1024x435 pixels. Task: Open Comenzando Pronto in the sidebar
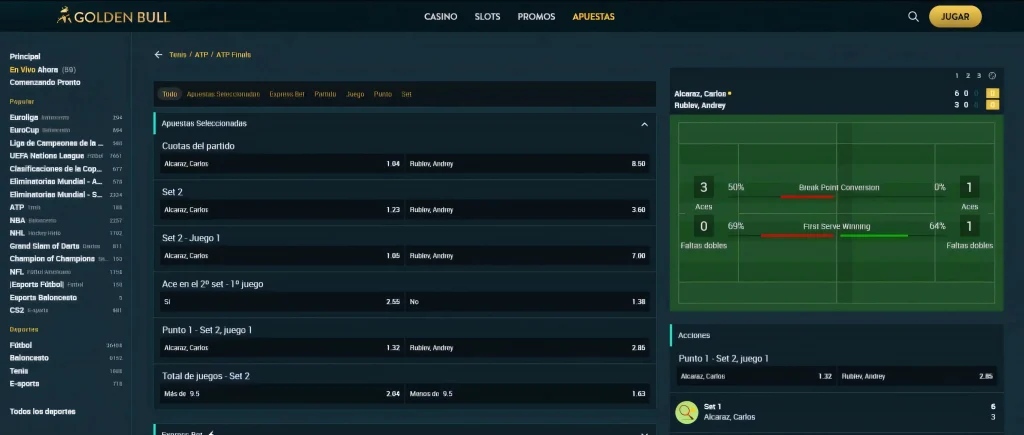45,82
